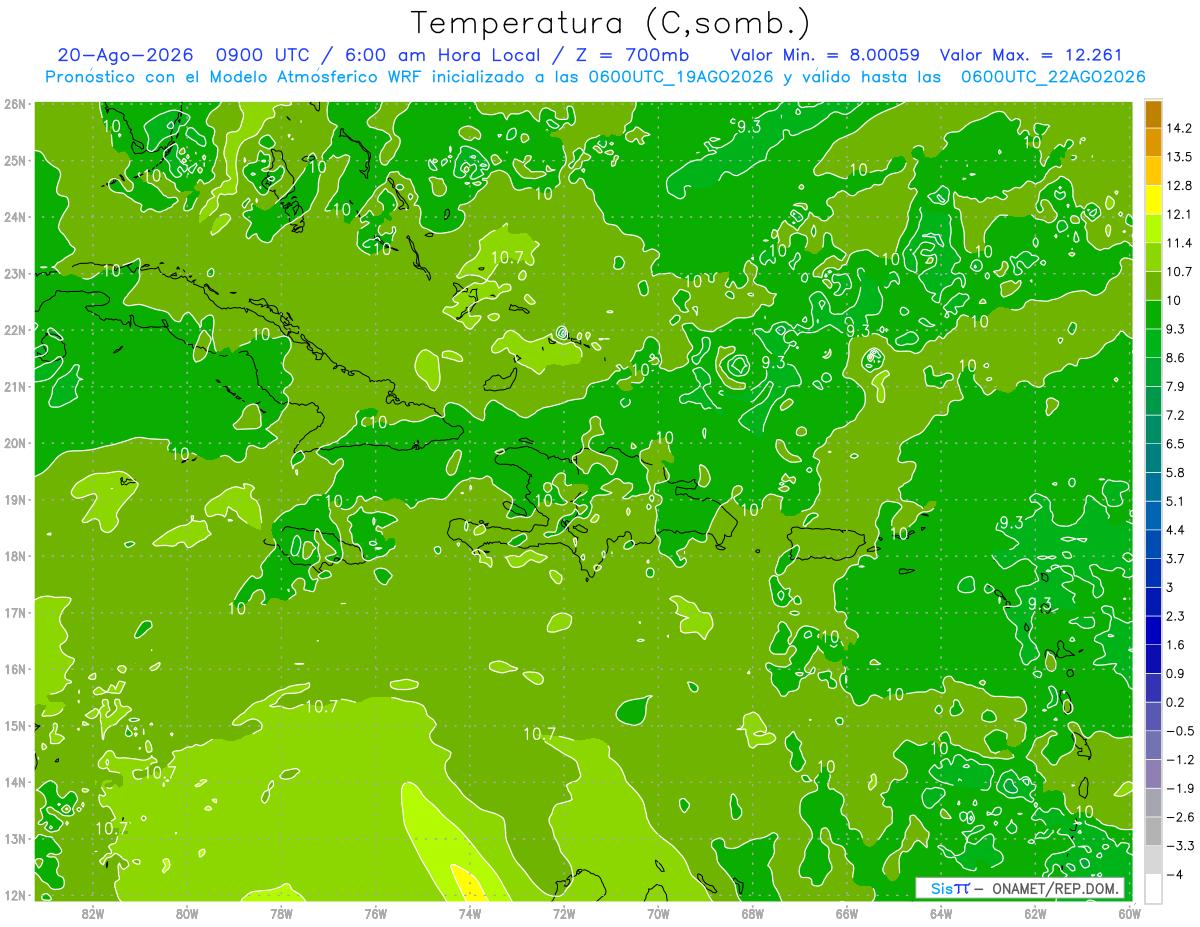Select the yellow swatch between 12.1 and 12.8
Image resolution: width=1200 pixels, height=927 pixels.
tap(1153, 199)
